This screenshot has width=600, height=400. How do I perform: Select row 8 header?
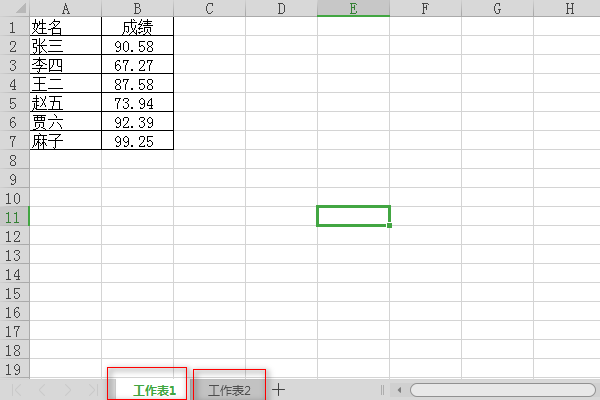click(15, 159)
